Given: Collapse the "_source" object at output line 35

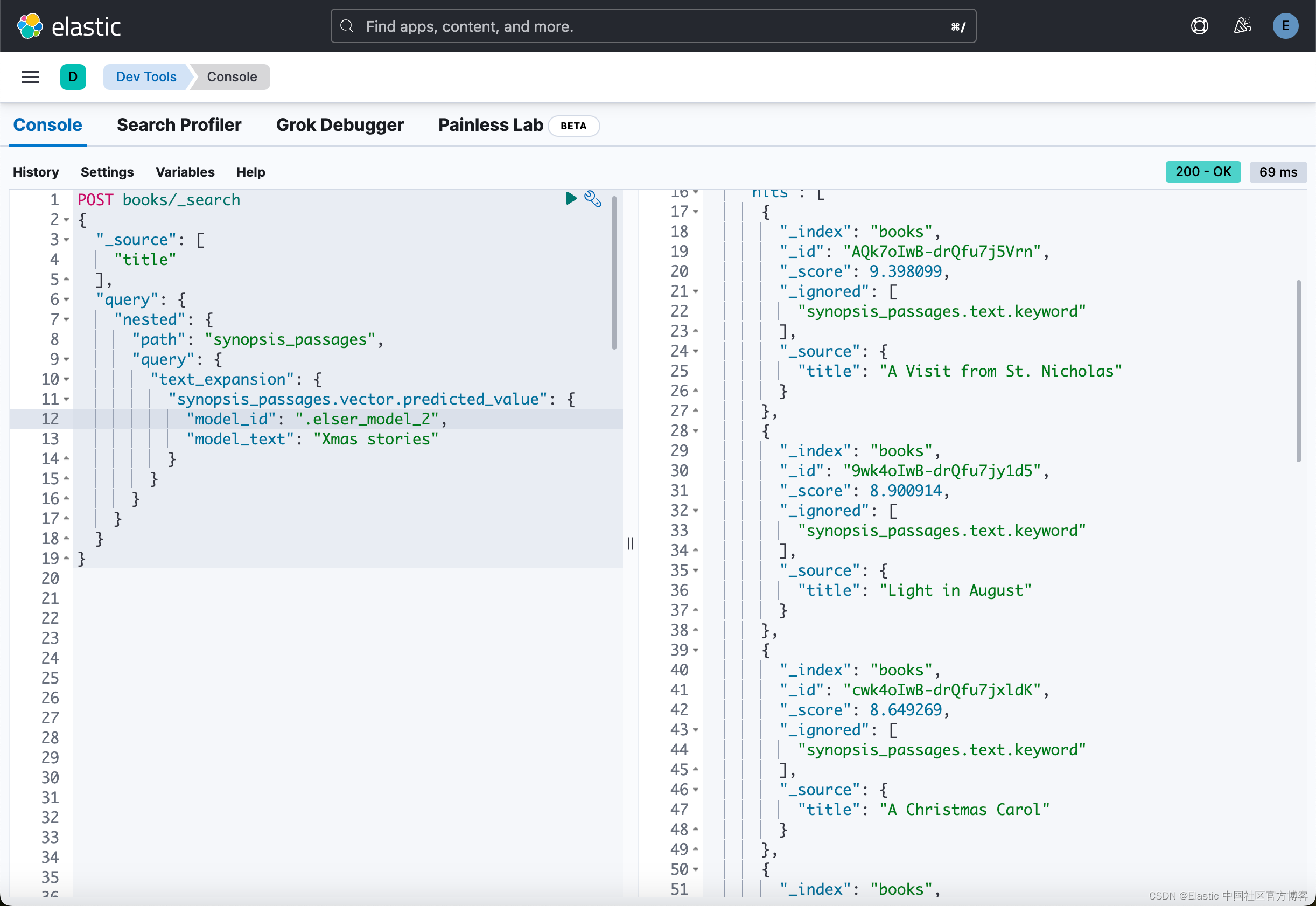Looking at the screenshot, I should (696, 570).
